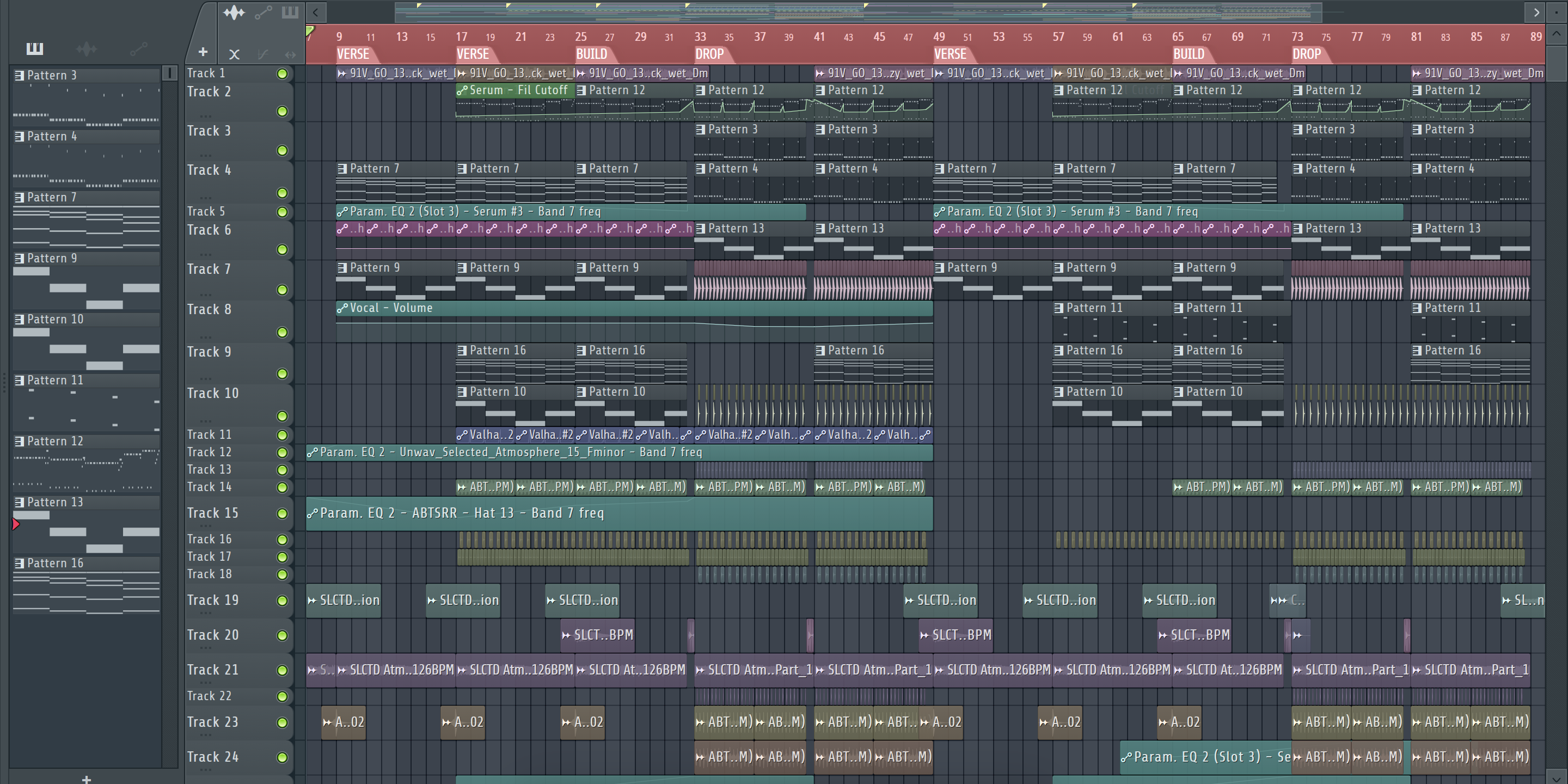1568x784 pixels.
Task: Click the first SLCTD..ion audio clip icon on Track 19
Action: coord(313,601)
